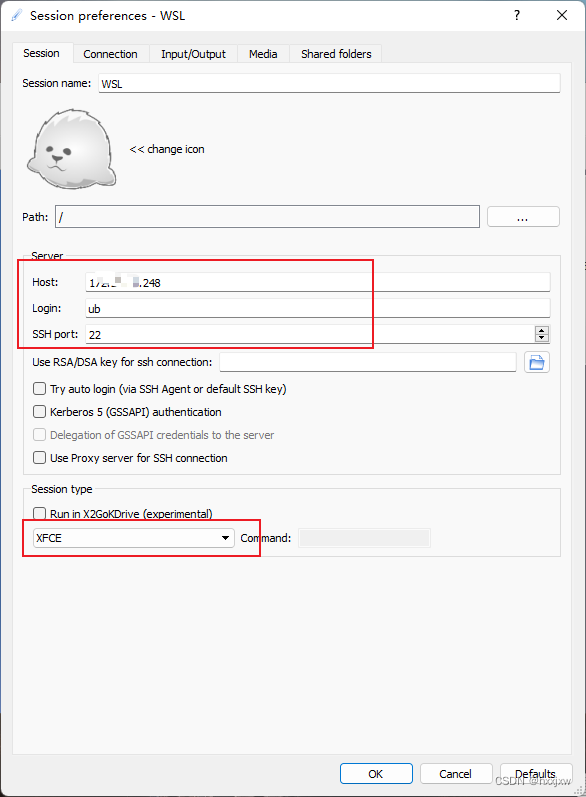Increase the SSH port with up arrow
The width and height of the screenshot is (586, 797).
542,330
